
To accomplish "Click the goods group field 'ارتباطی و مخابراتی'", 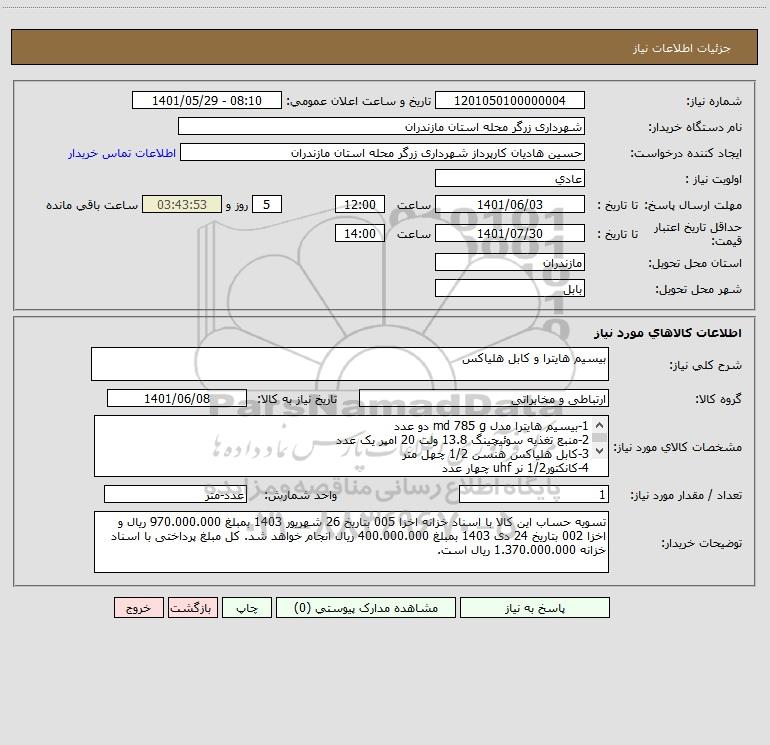I will tap(484, 398).
